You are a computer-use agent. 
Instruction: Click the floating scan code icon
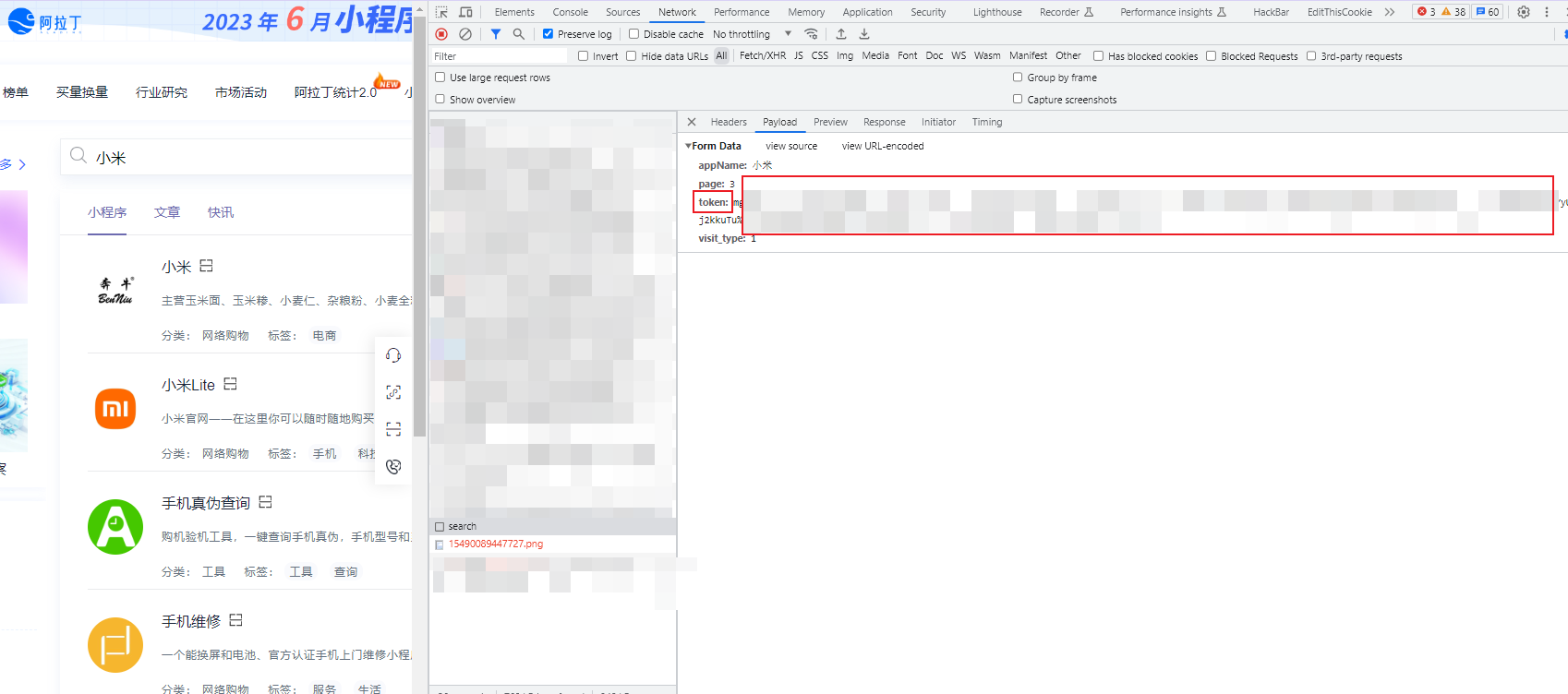(x=393, y=429)
